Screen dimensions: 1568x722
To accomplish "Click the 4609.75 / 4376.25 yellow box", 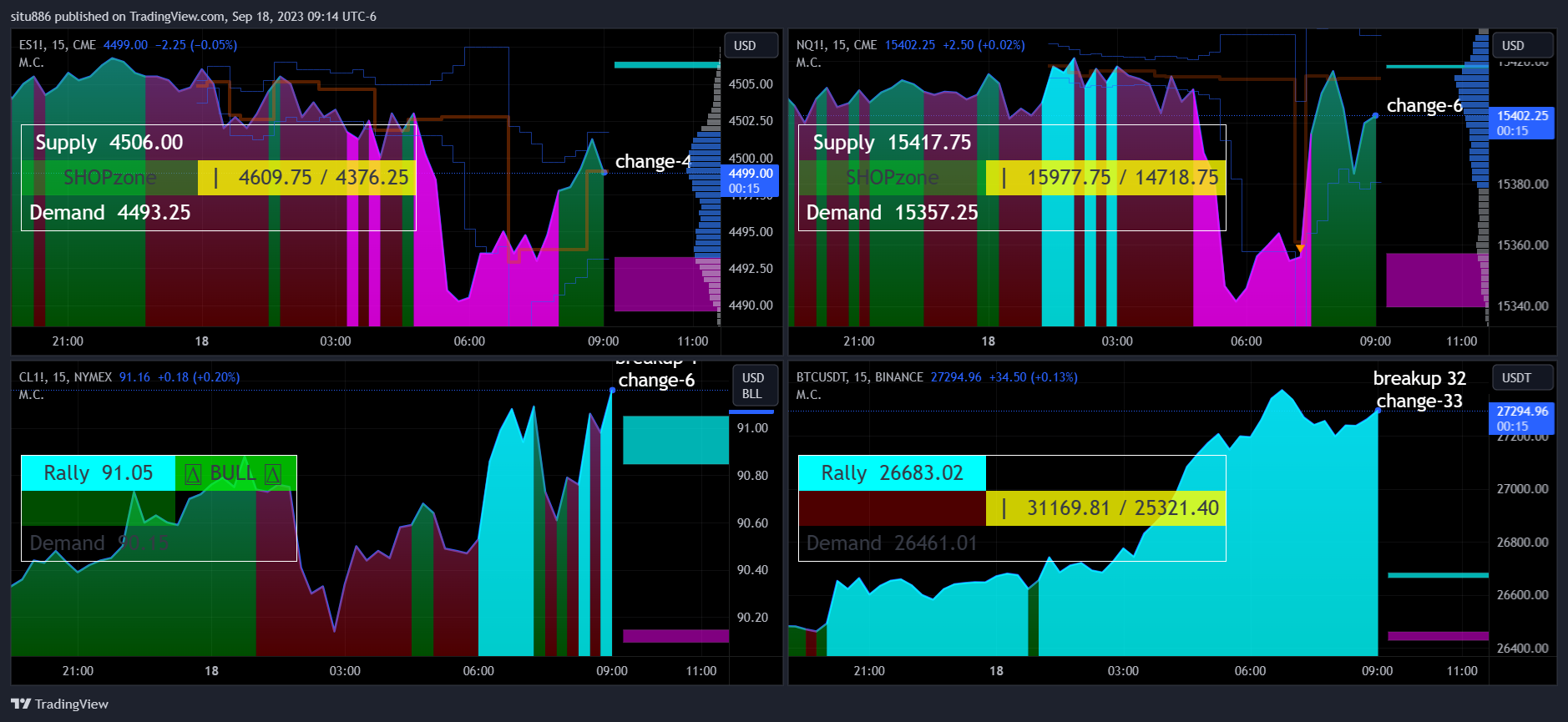I will [307, 178].
